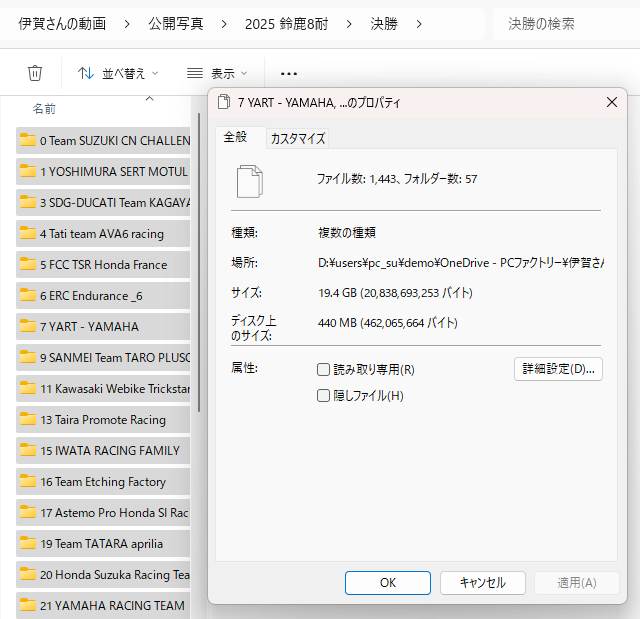Focus the 決勝の検索 search box

tap(566, 24)
